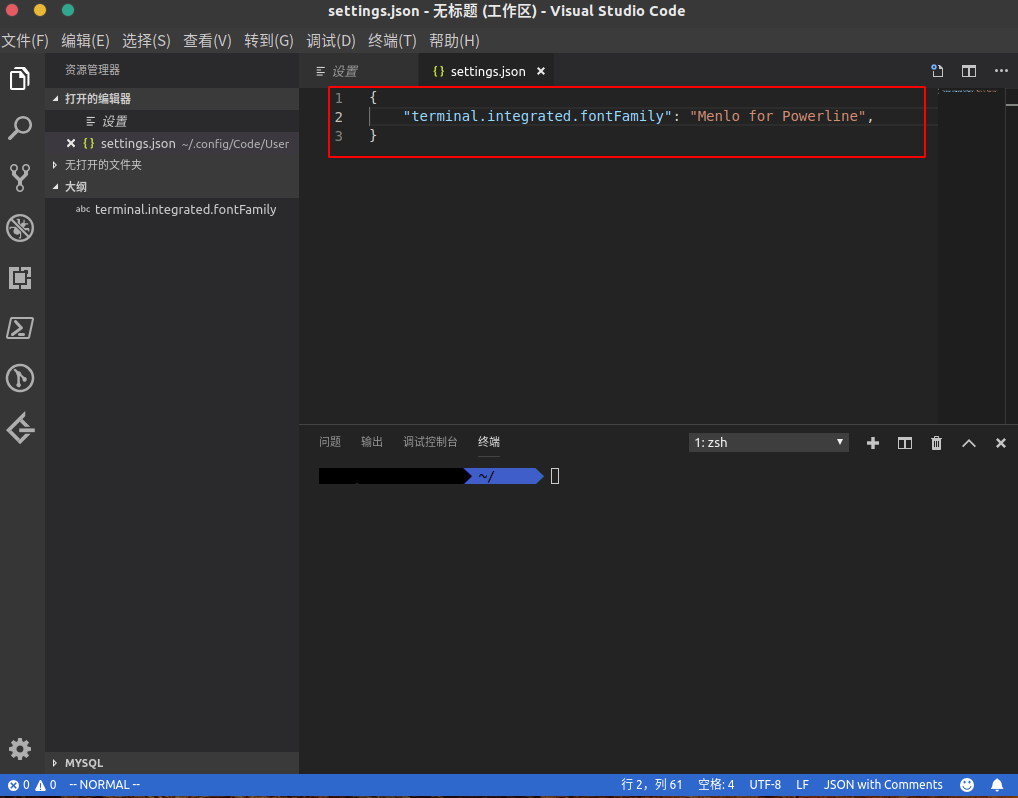Open the 帮助(H) menu
The width and height of the screenshot is (1018, 798).
pos(454,41)
